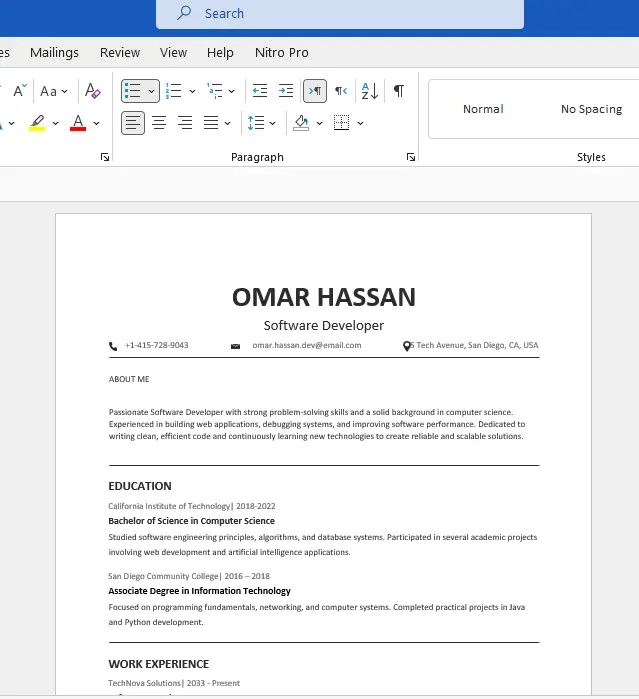This screenshot has height=699, width=639.
Task: Toggle Show/Hide paragraph marks
Action: tap(399, 91)
